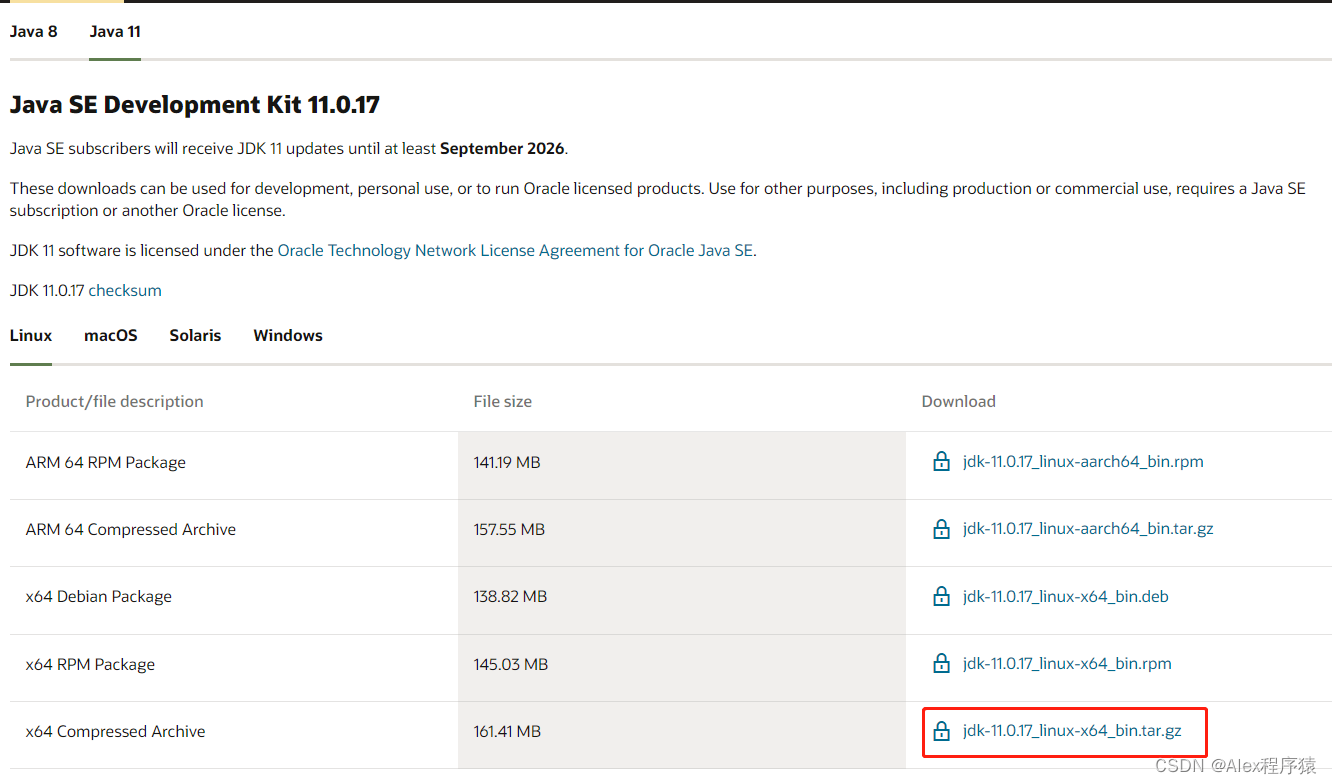Click the ARM 64 RPM Package cell
The image size is (1332, 784).
click(106, 463)
